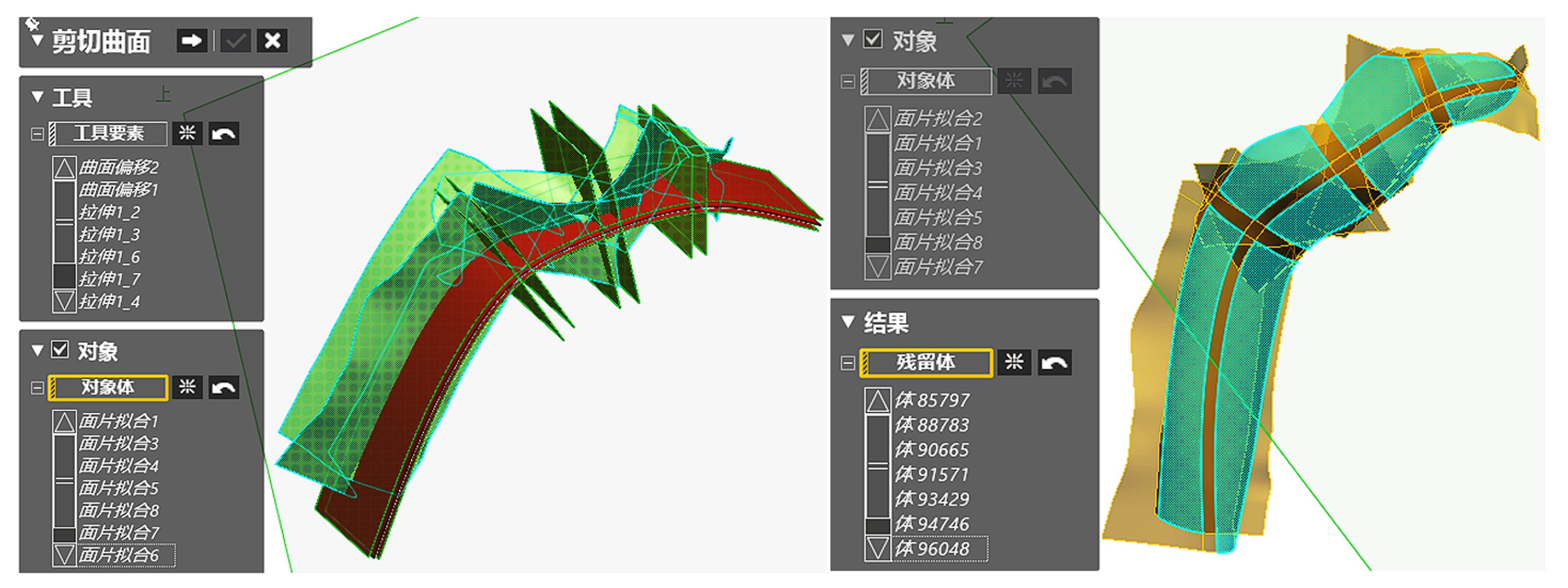Click scroll-down arrow of right 对象体 list
The height and width of the screenshot is (588, 1568).
click(x=878, y=266)
